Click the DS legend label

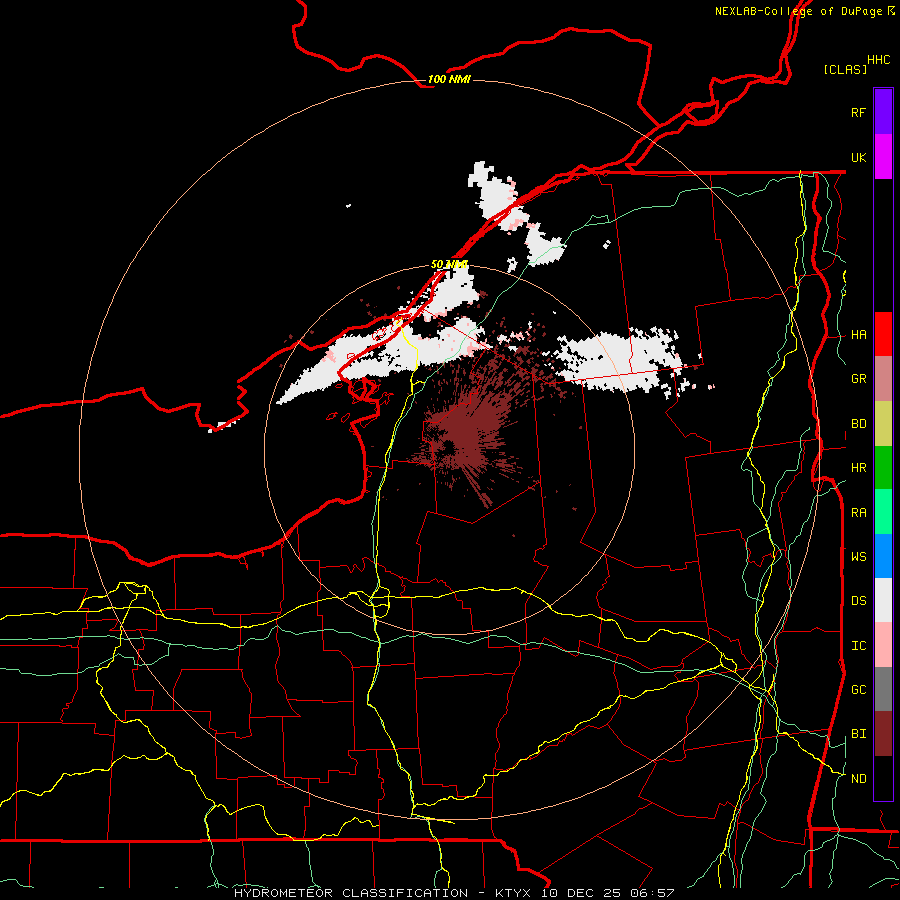(858, 601)
